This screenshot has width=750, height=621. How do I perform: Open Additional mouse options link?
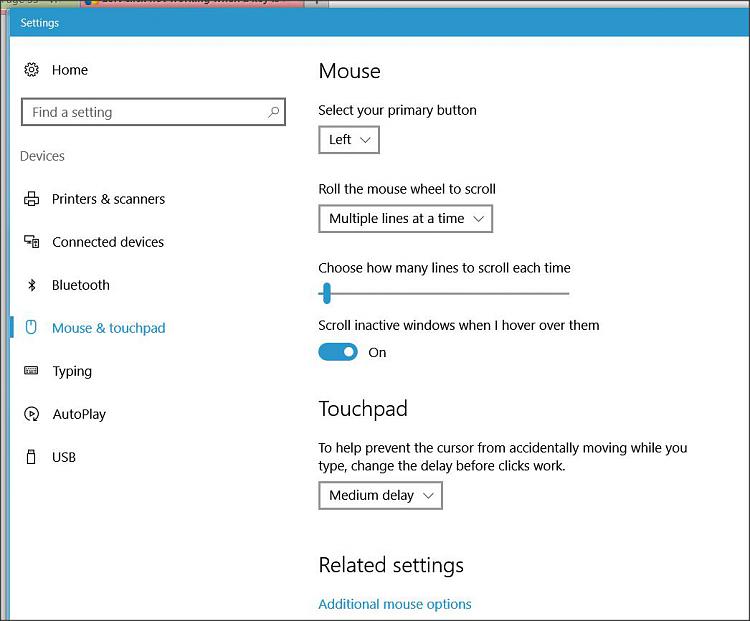click(x=395, y=604)
